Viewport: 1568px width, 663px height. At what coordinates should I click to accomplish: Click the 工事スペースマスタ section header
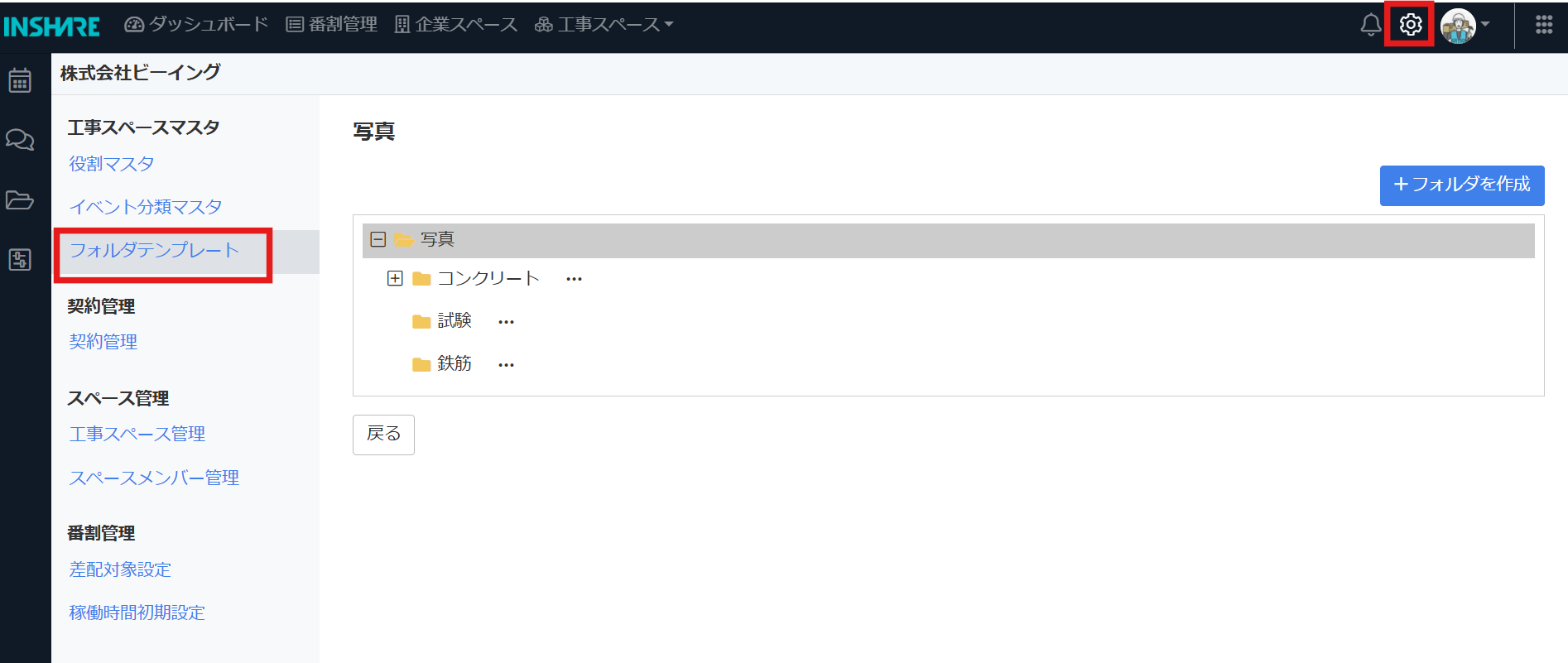pyautogui.click(x=143, y=127)
